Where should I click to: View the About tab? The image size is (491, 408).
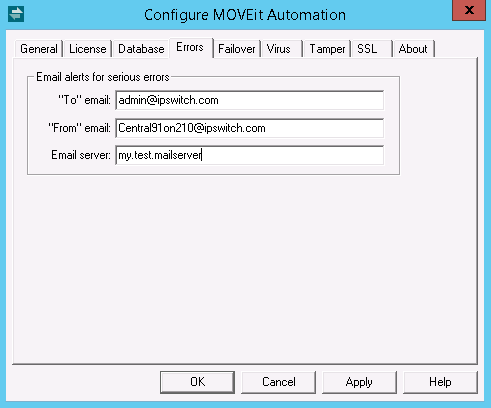coord(414,49)
